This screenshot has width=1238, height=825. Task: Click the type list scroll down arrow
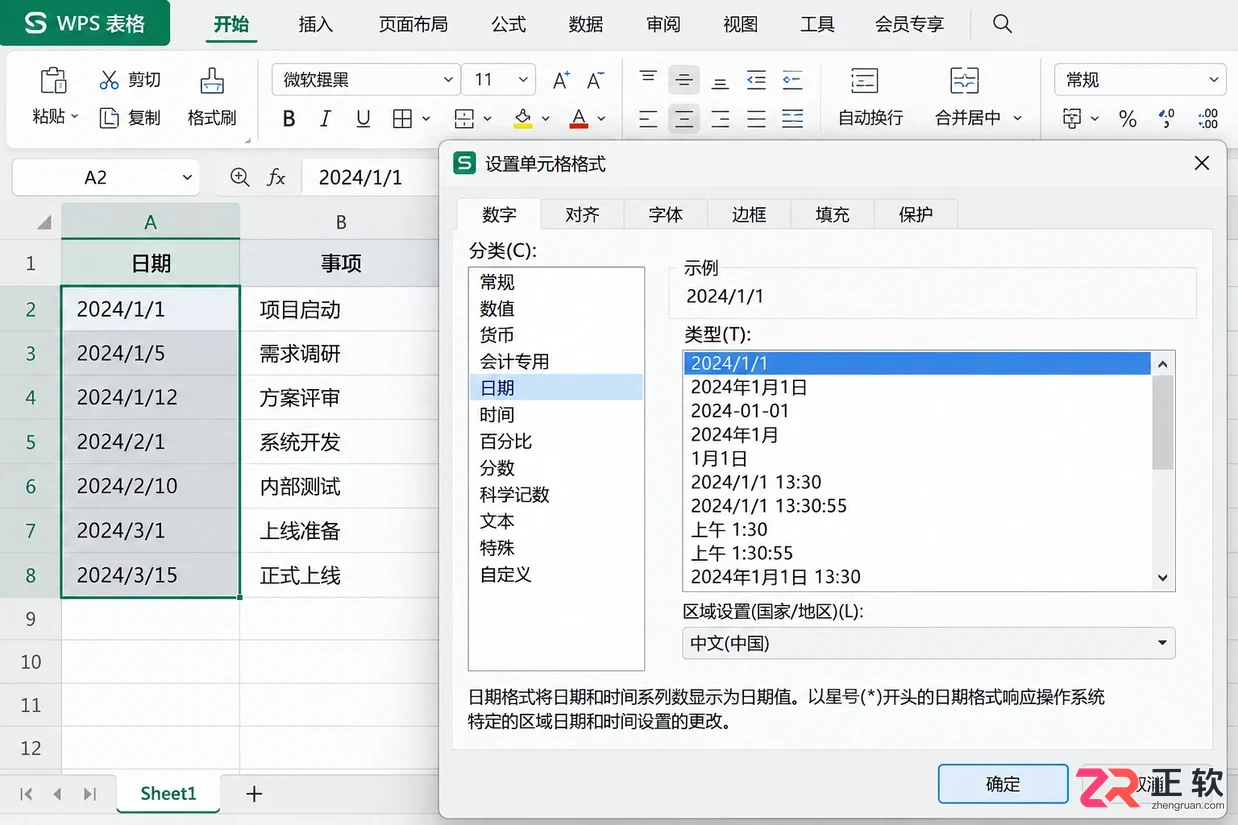tap(1162, 577)
